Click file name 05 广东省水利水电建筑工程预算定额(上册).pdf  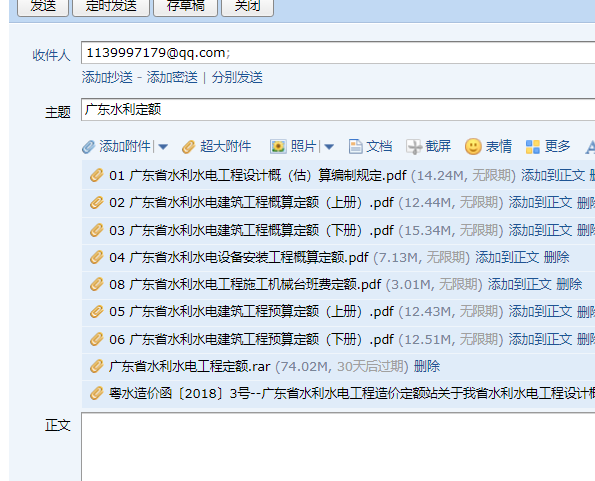tap(251, 311)
